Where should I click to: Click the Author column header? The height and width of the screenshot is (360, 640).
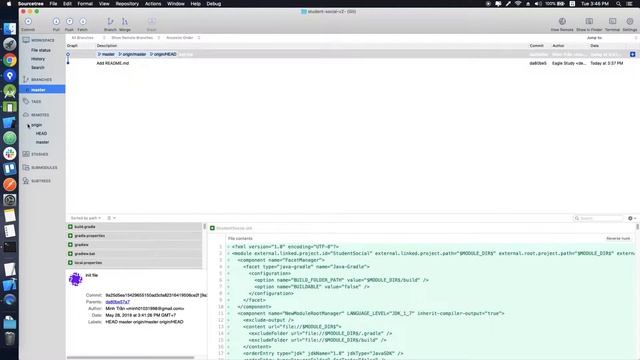click(558, 46)
